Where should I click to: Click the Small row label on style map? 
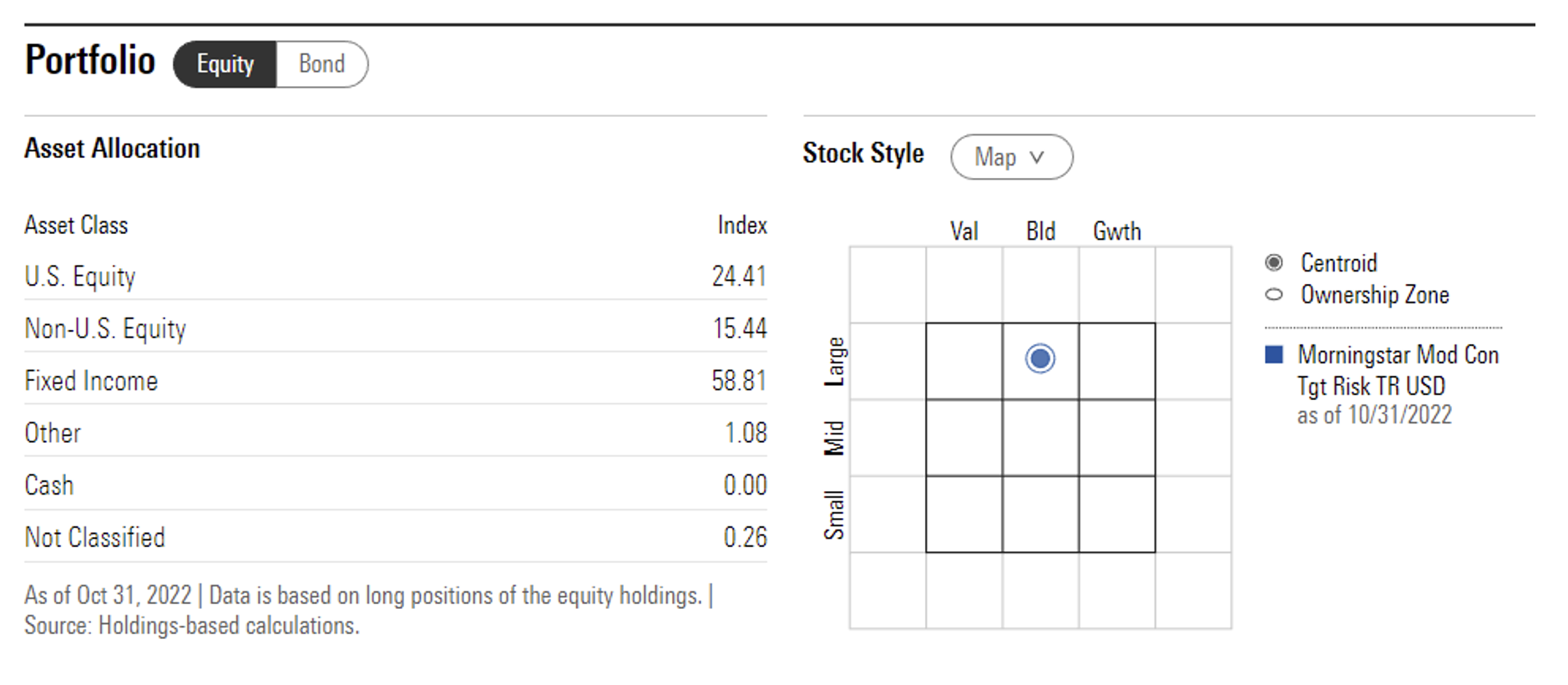point(834,515)
